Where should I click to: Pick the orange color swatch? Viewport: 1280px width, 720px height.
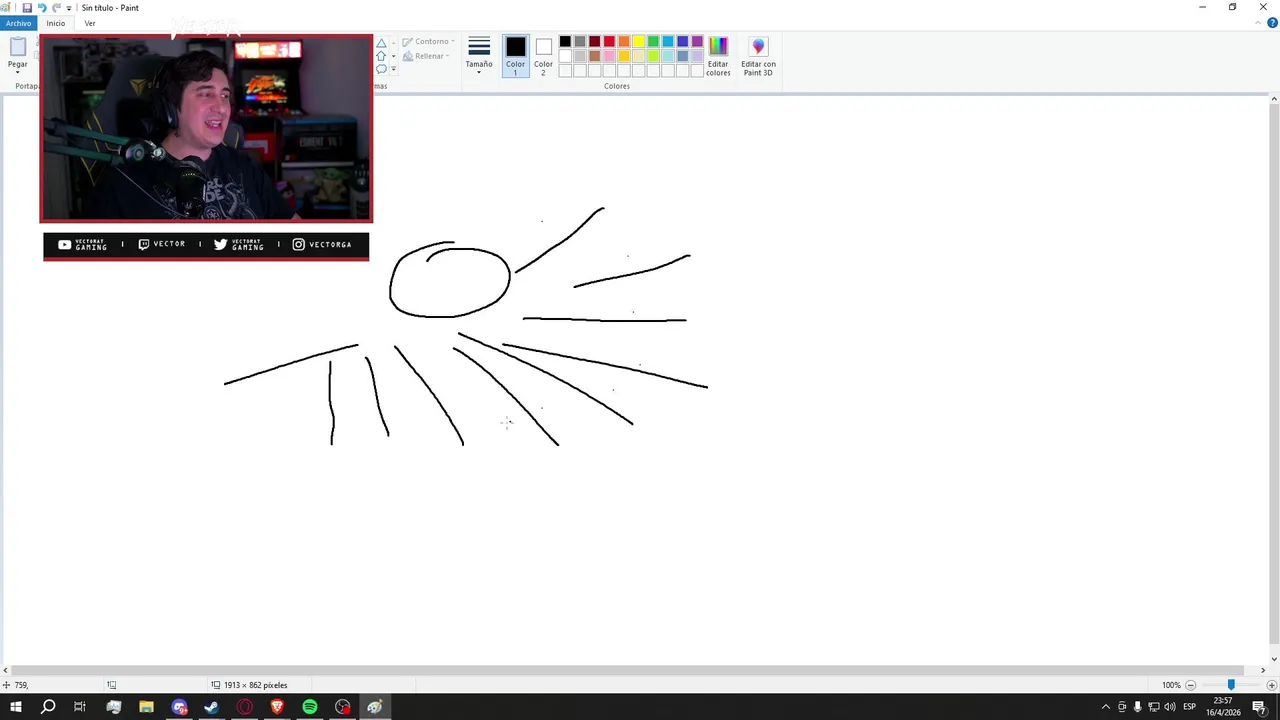(x=624, y=42)
